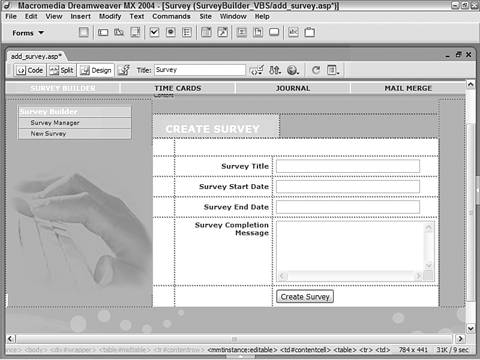Select the table tag in tag selector

(x=345, y=350)
